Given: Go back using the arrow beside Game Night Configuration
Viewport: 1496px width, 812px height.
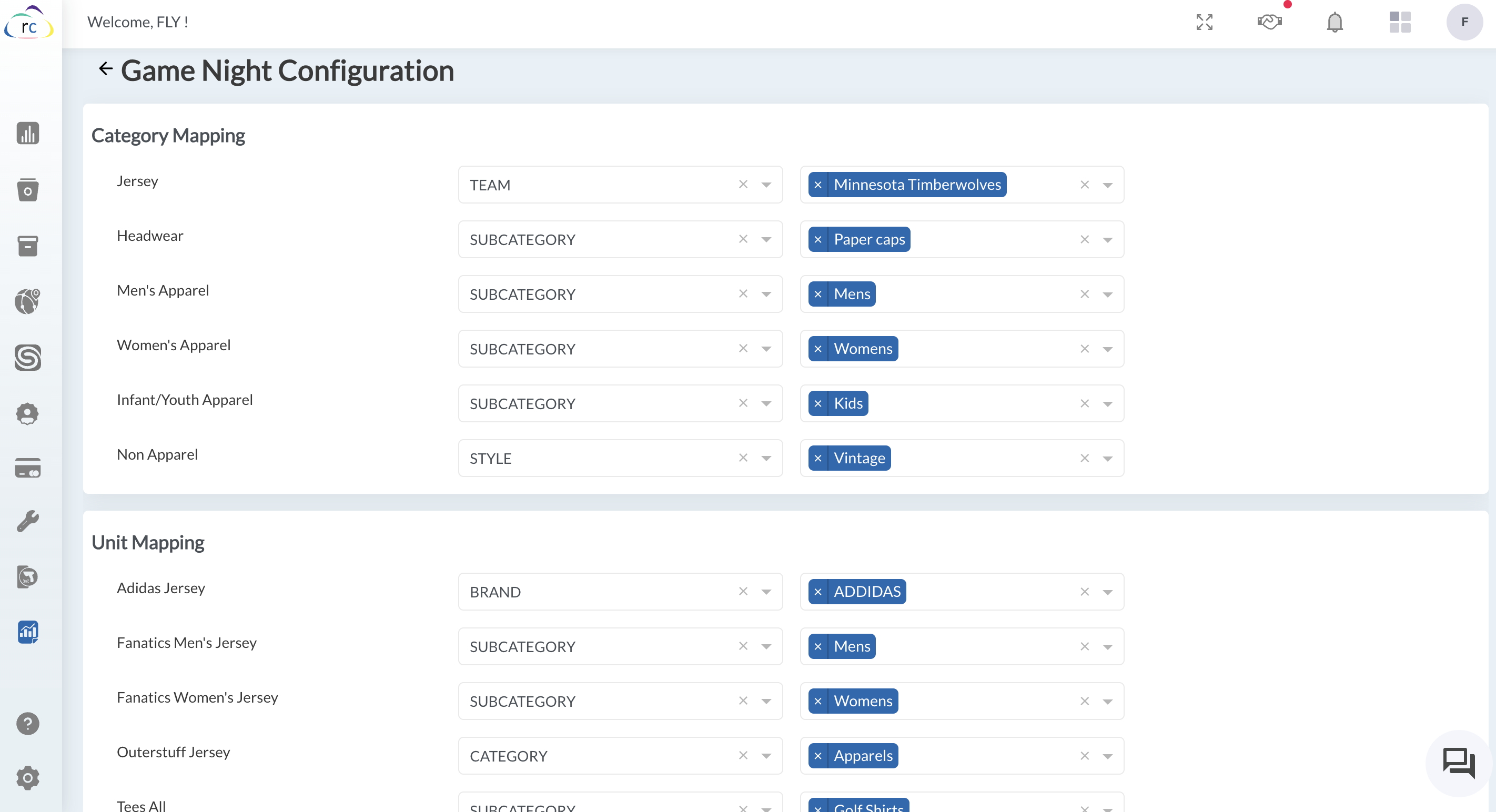Looking at the screenshot, I should [105, 69].
